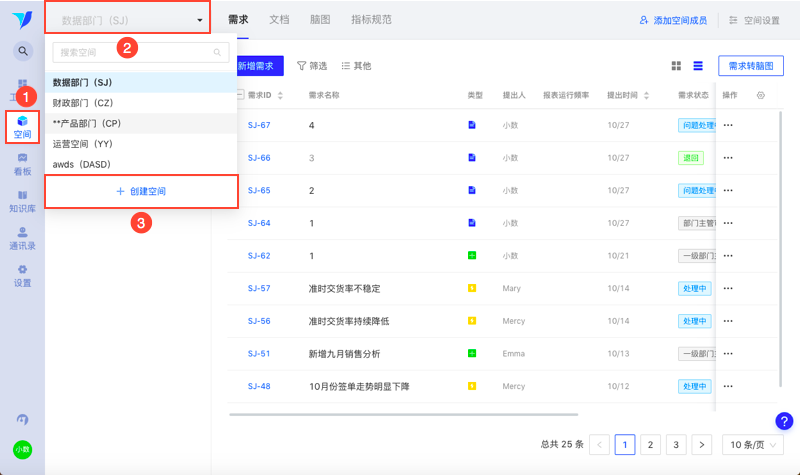Sort by 需求ID column arrows

tap(280, 95)
